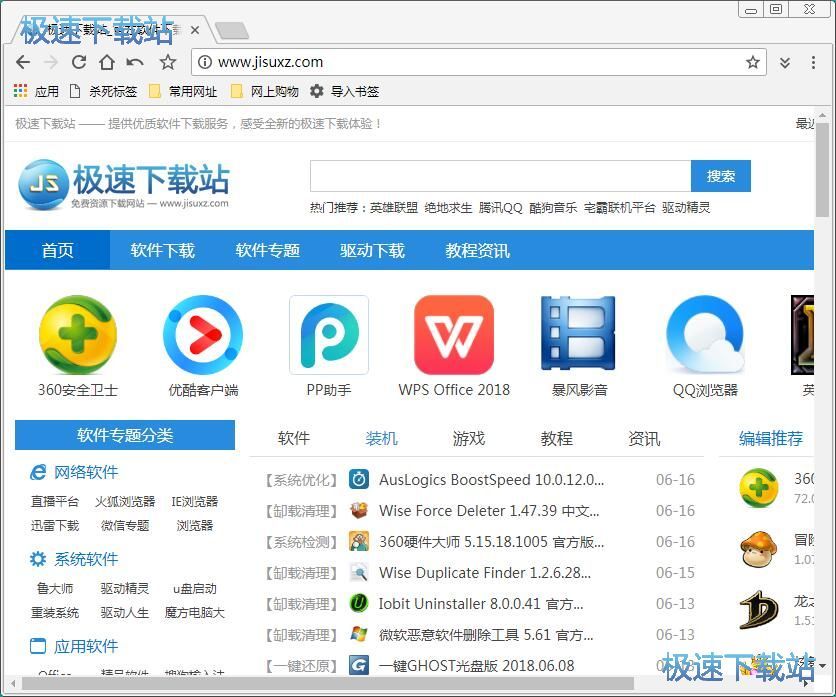Open the u盘启动 topic link
836x697 pixels.
195,588
